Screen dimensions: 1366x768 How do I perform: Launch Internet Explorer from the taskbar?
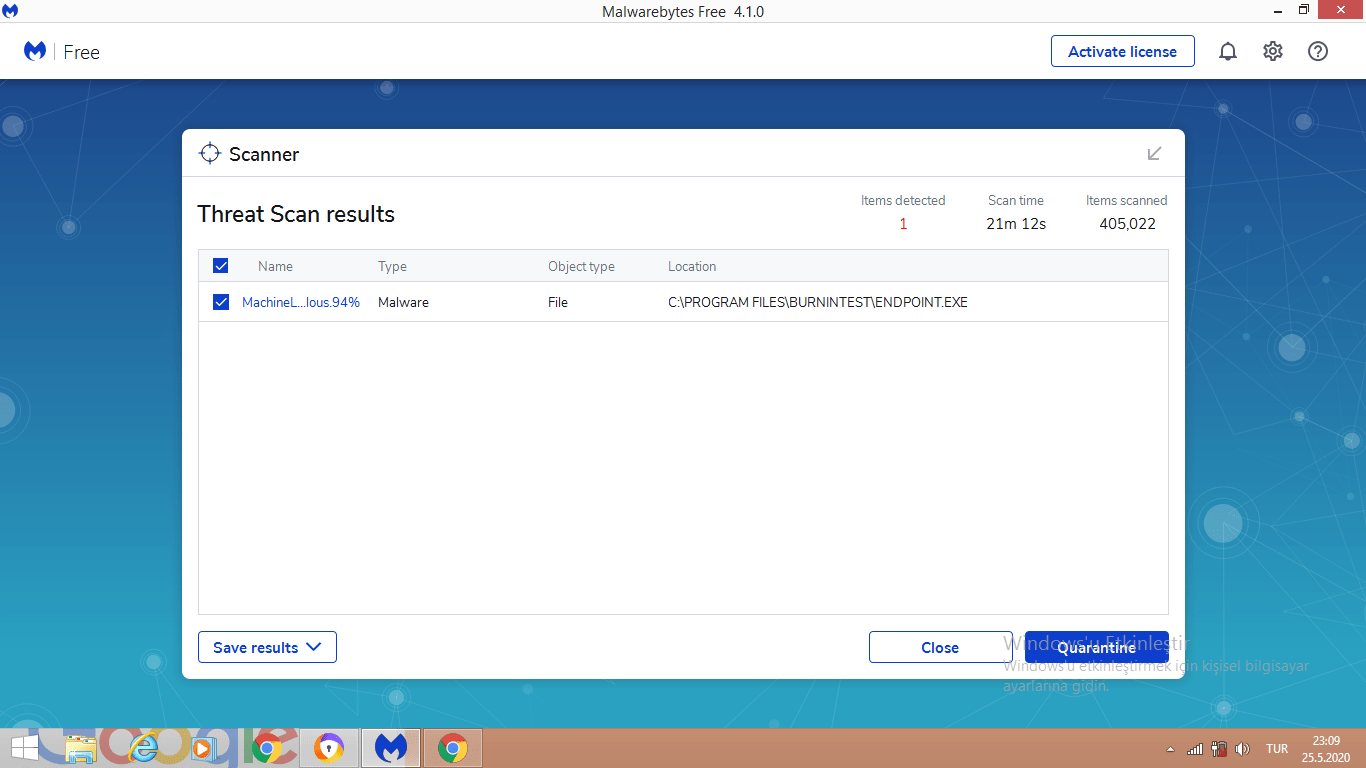coord(144,748)
